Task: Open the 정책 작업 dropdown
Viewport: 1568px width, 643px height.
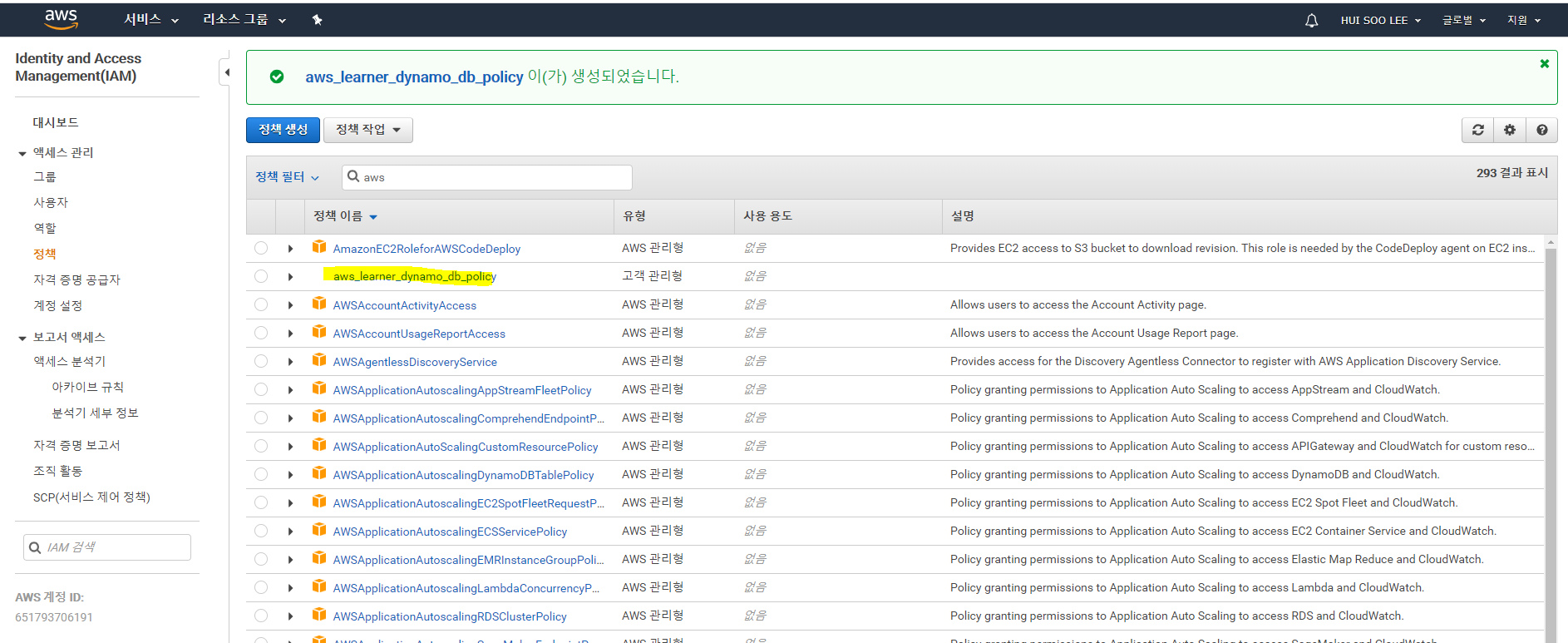Action: [x=367, y=130]
